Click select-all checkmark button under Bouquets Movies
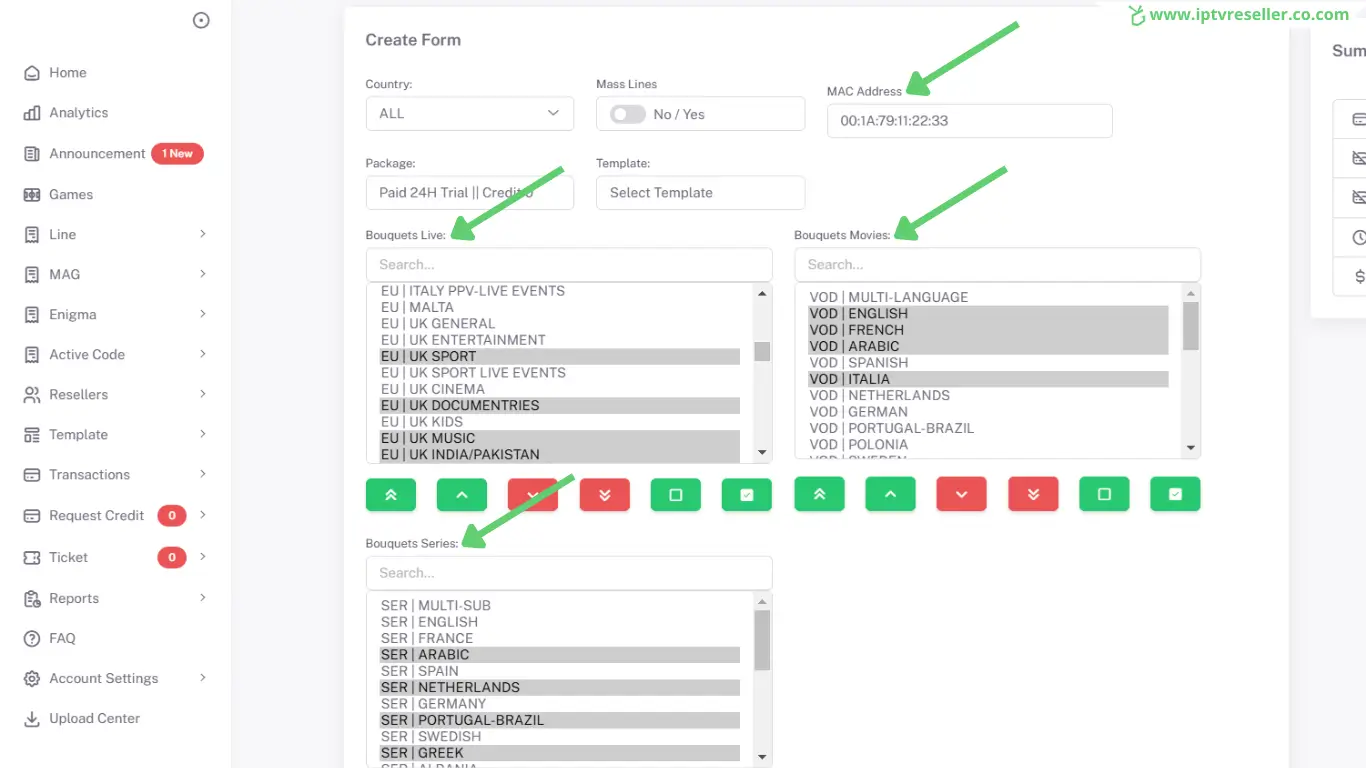Screen dimensions: 1366x768 coord(1175,495)
